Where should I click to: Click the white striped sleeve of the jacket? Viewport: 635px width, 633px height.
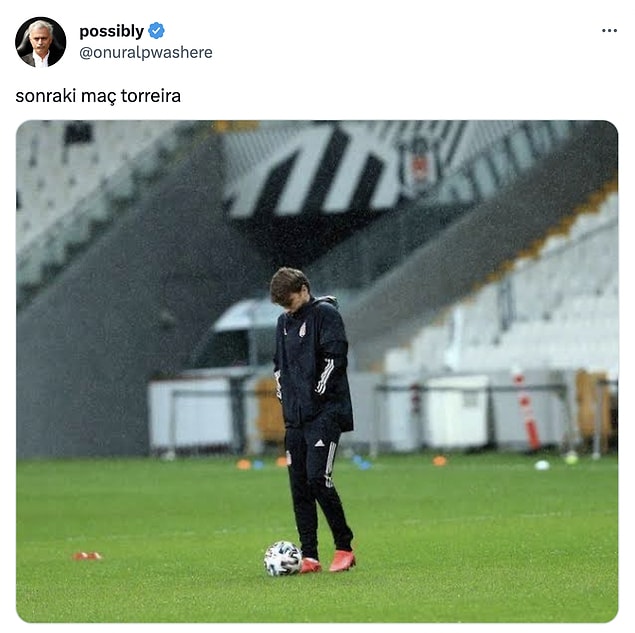(326, 377)
